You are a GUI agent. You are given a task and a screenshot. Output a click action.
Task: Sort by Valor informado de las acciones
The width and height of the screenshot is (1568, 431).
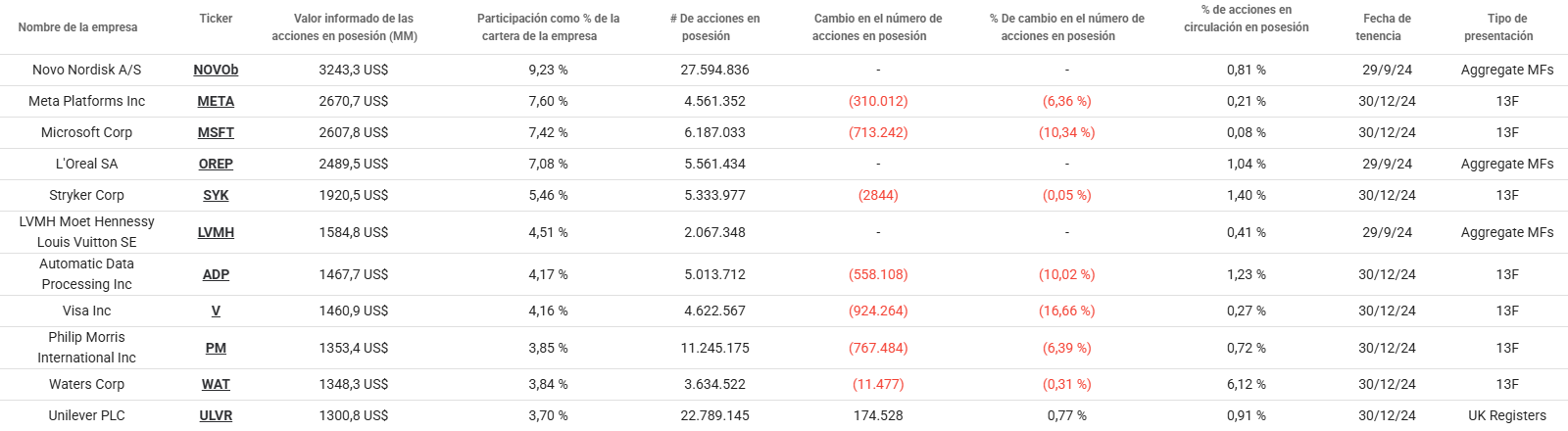pos(345,27)
